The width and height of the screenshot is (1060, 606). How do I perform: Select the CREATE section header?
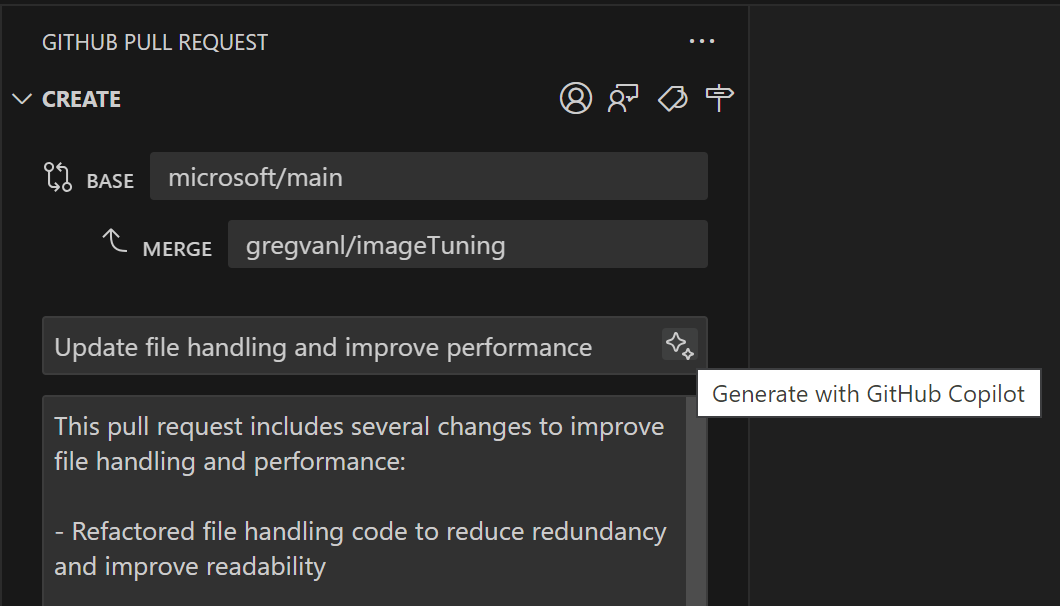pyautogui.click(x=80, y=99)
